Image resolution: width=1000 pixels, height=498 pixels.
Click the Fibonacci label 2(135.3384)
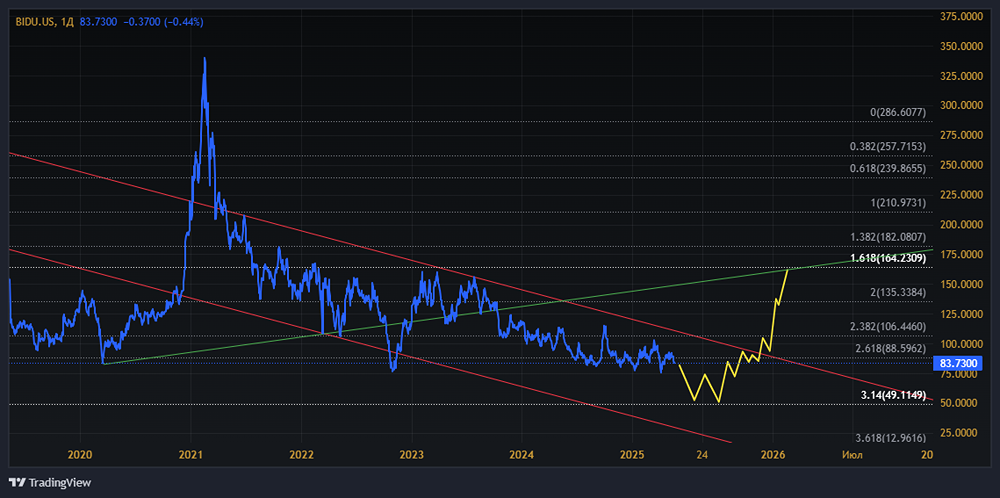coord(897,293)
